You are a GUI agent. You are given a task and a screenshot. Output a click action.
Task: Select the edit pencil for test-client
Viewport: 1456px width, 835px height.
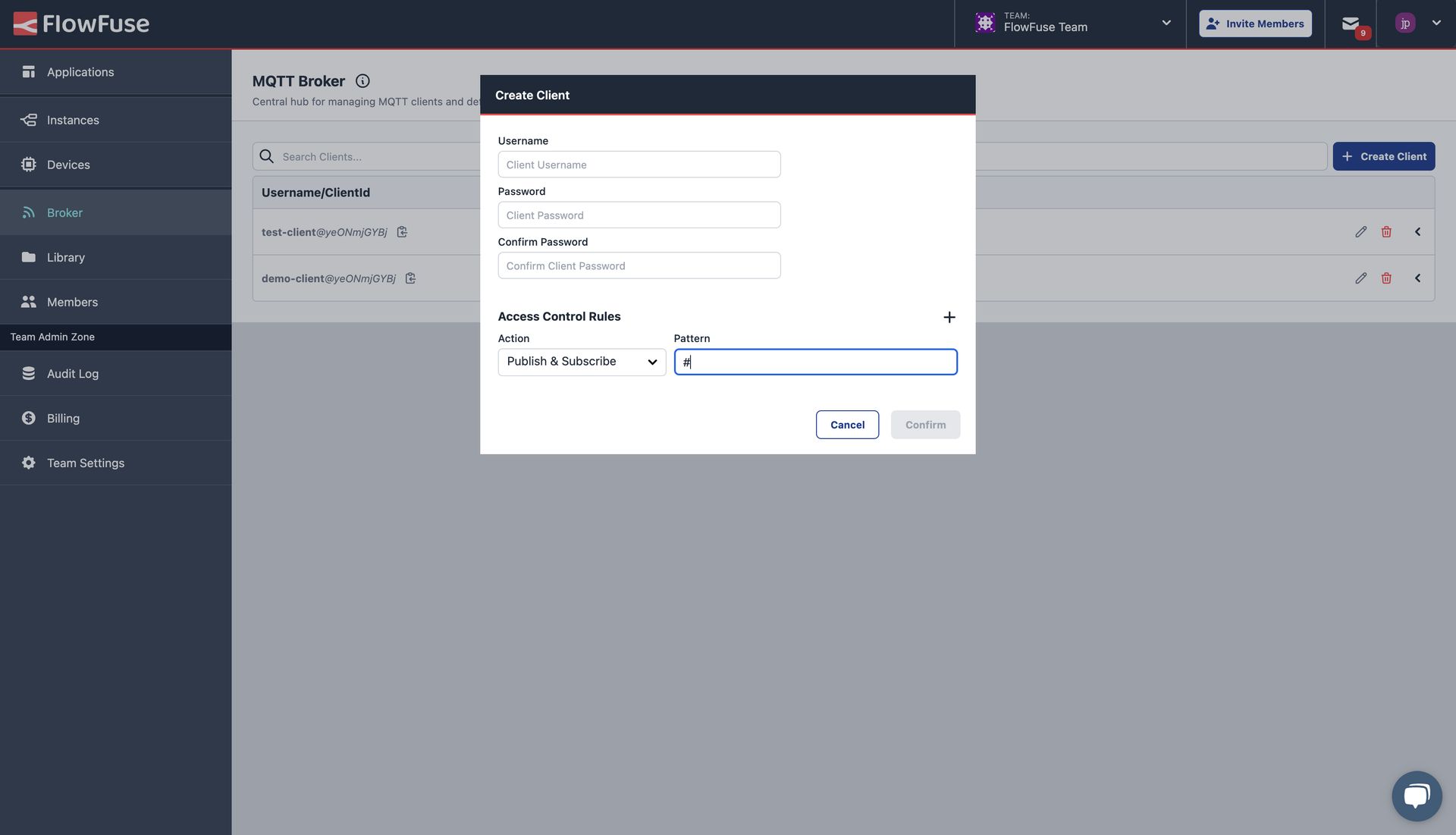coord(1360,231)
